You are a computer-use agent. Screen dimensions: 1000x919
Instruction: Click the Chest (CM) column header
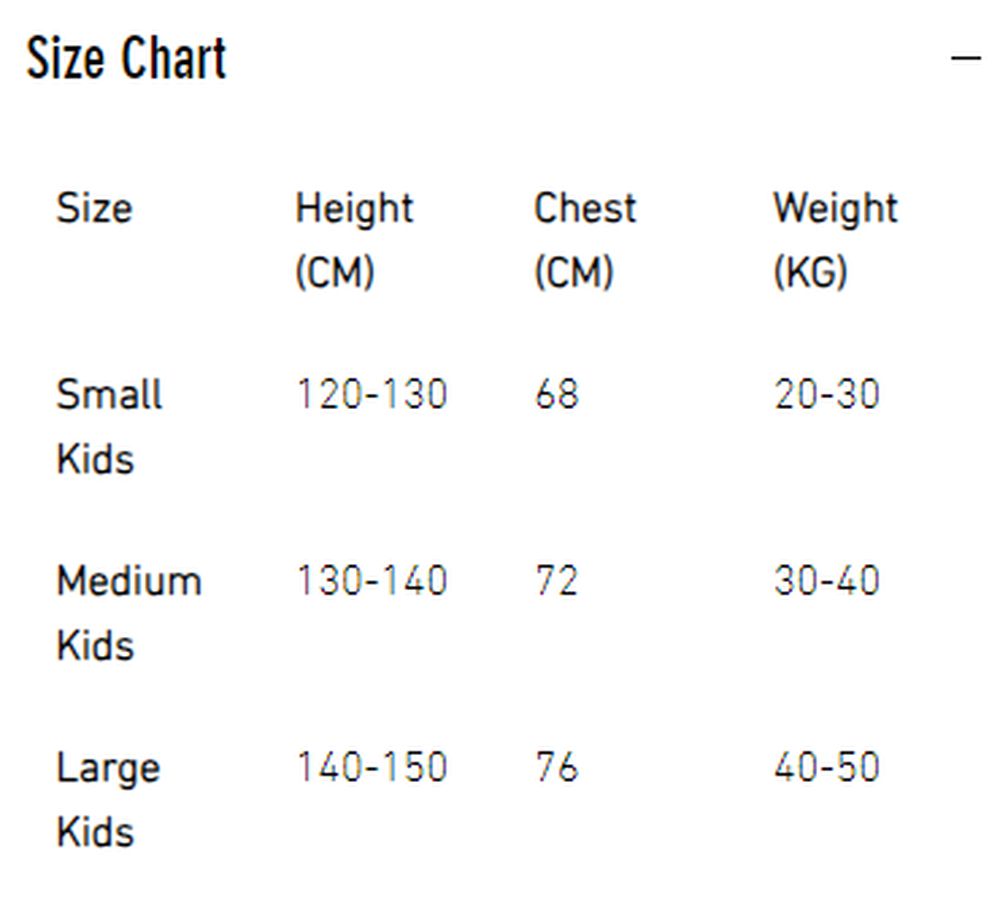click(585, 238)
